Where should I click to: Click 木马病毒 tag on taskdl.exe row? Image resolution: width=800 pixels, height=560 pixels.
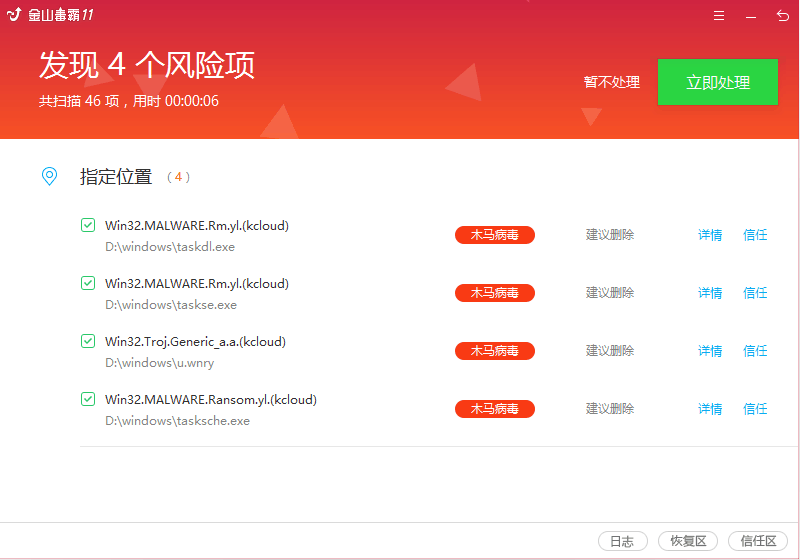point(495,235)
